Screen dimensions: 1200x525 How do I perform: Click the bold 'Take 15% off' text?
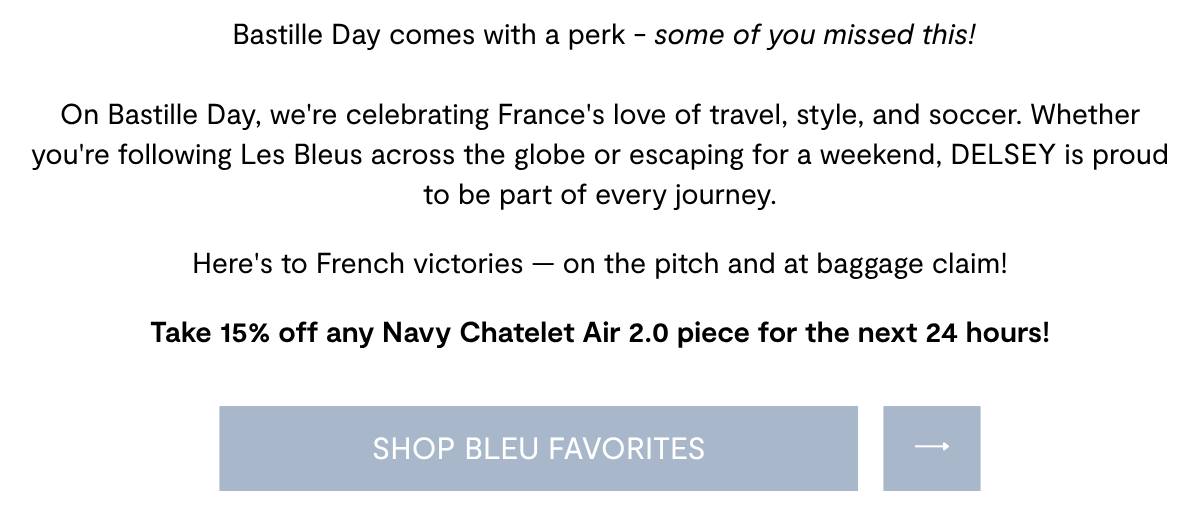tap(234, 332)
